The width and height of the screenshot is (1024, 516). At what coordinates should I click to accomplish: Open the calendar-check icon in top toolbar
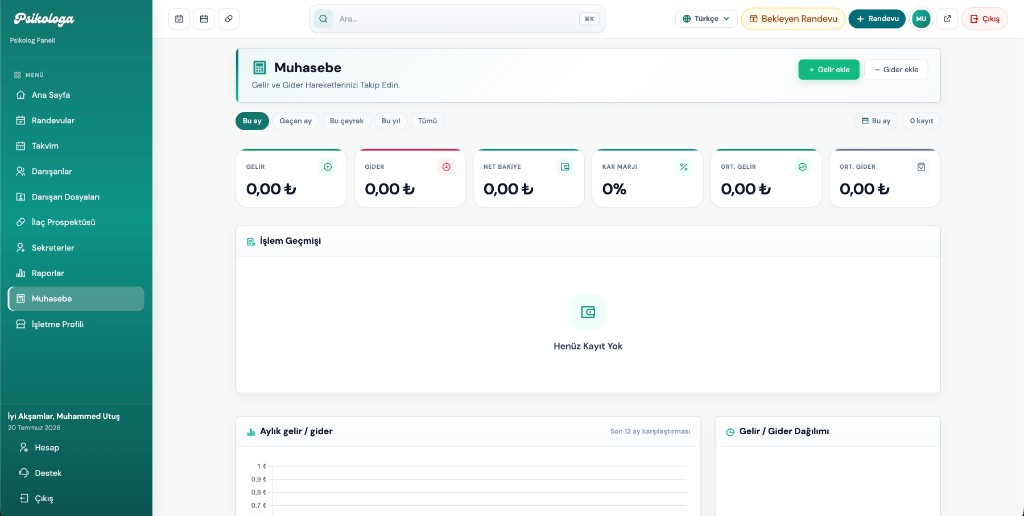tap(179, 19)
